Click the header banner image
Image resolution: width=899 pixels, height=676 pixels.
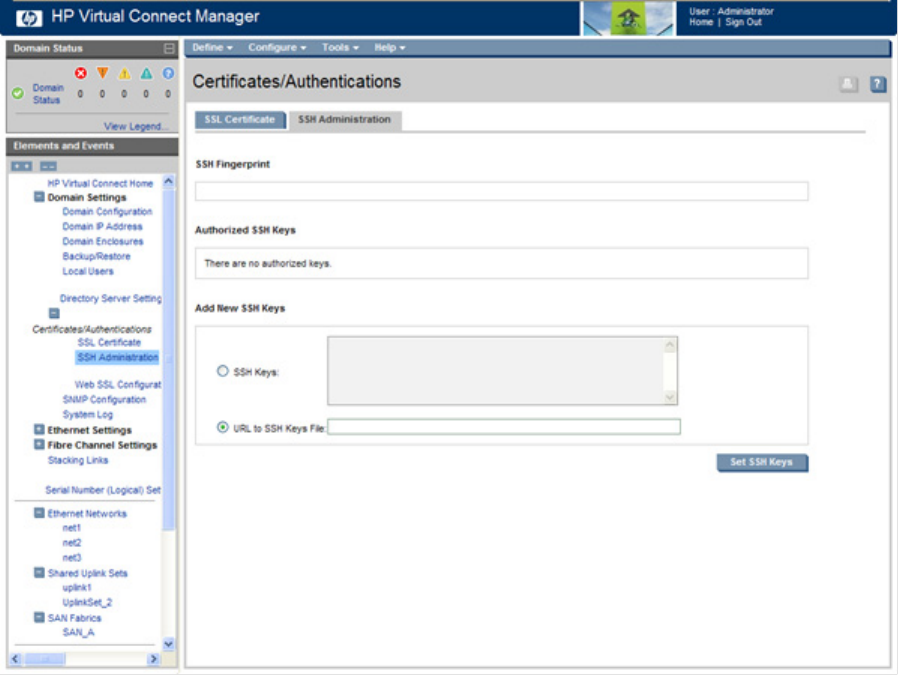pos(628,19)
